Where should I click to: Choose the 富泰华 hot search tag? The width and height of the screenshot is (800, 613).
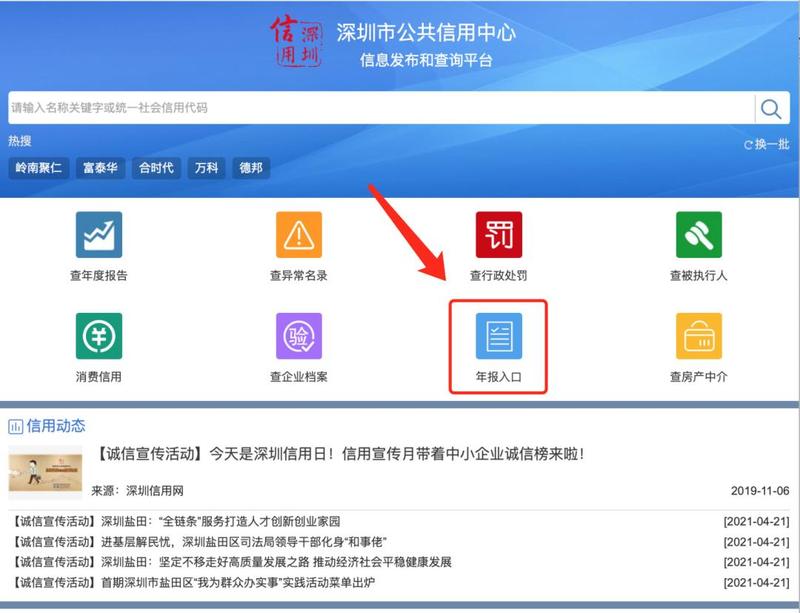point(101,168)
